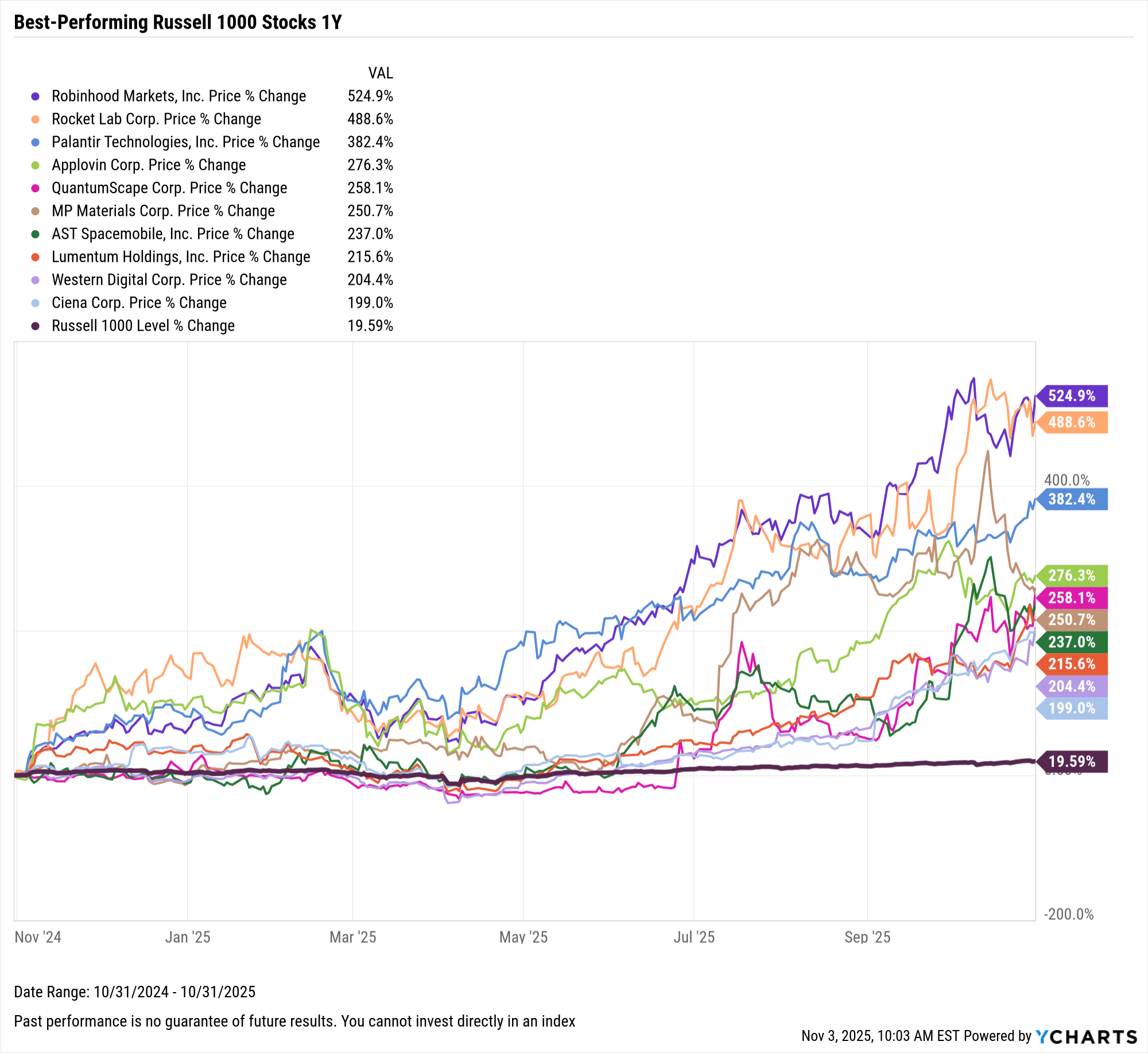Click the 199.0% Ciena value flag
Screen dimensions: 1148x1053
(1071, 709)
